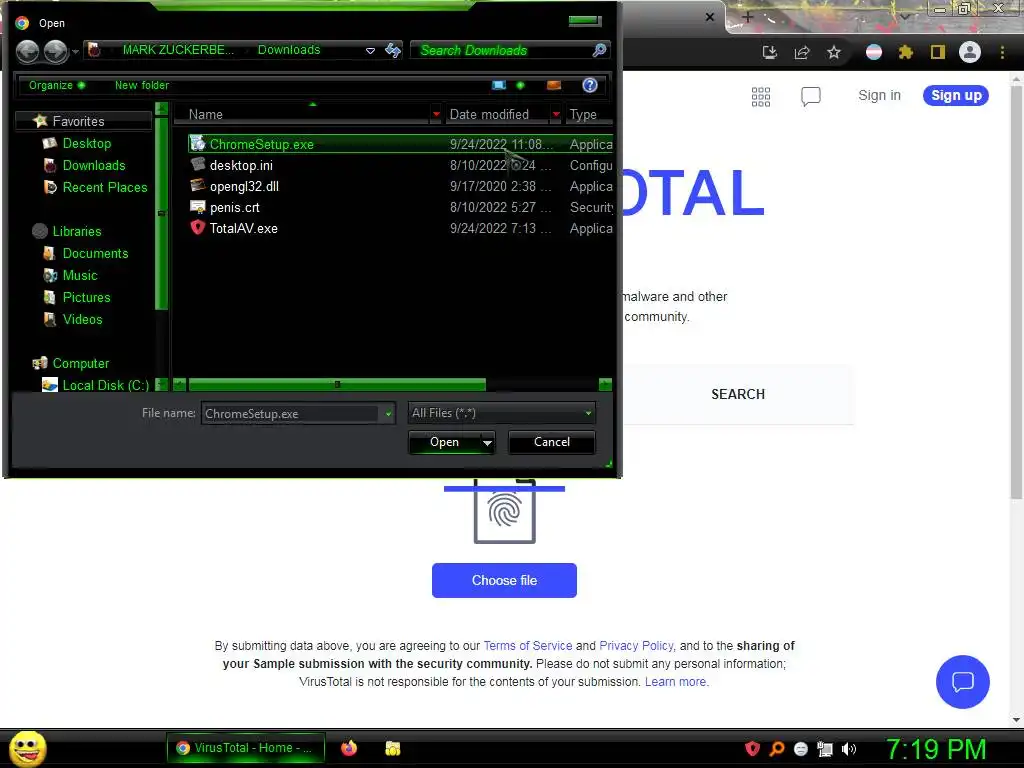1024x768 pixels.
Task: Click the Open button
Action: pyautogui.click(x=444, y=442)
